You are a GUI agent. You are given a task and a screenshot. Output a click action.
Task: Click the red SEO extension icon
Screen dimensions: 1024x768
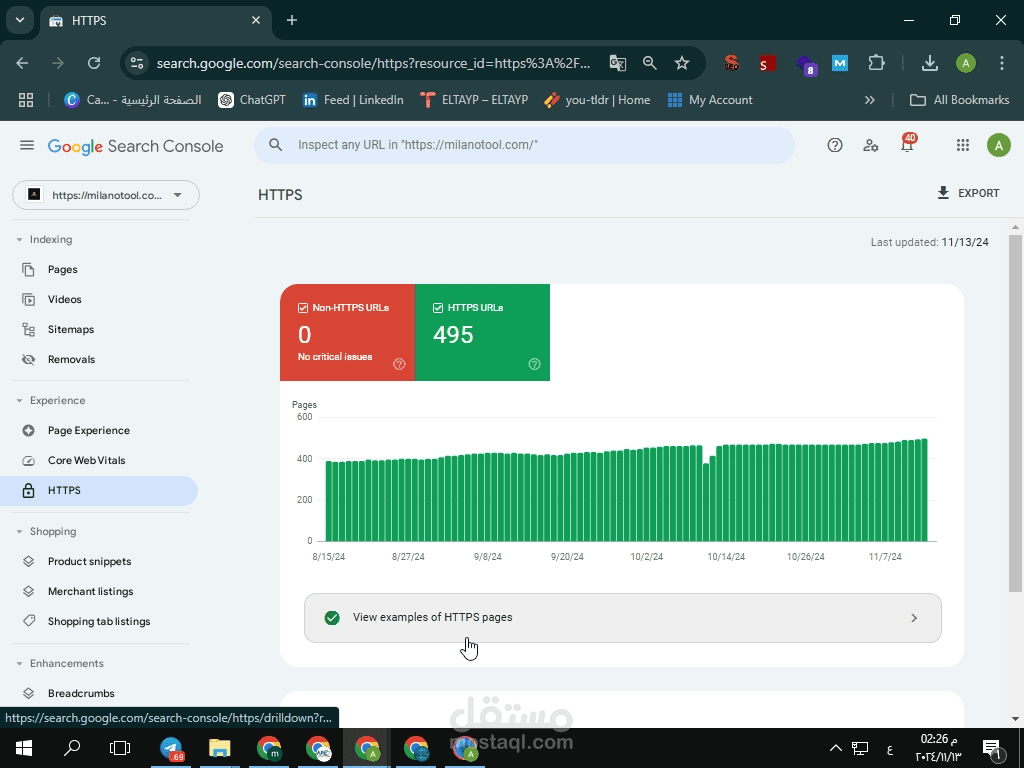click(731, 63)
